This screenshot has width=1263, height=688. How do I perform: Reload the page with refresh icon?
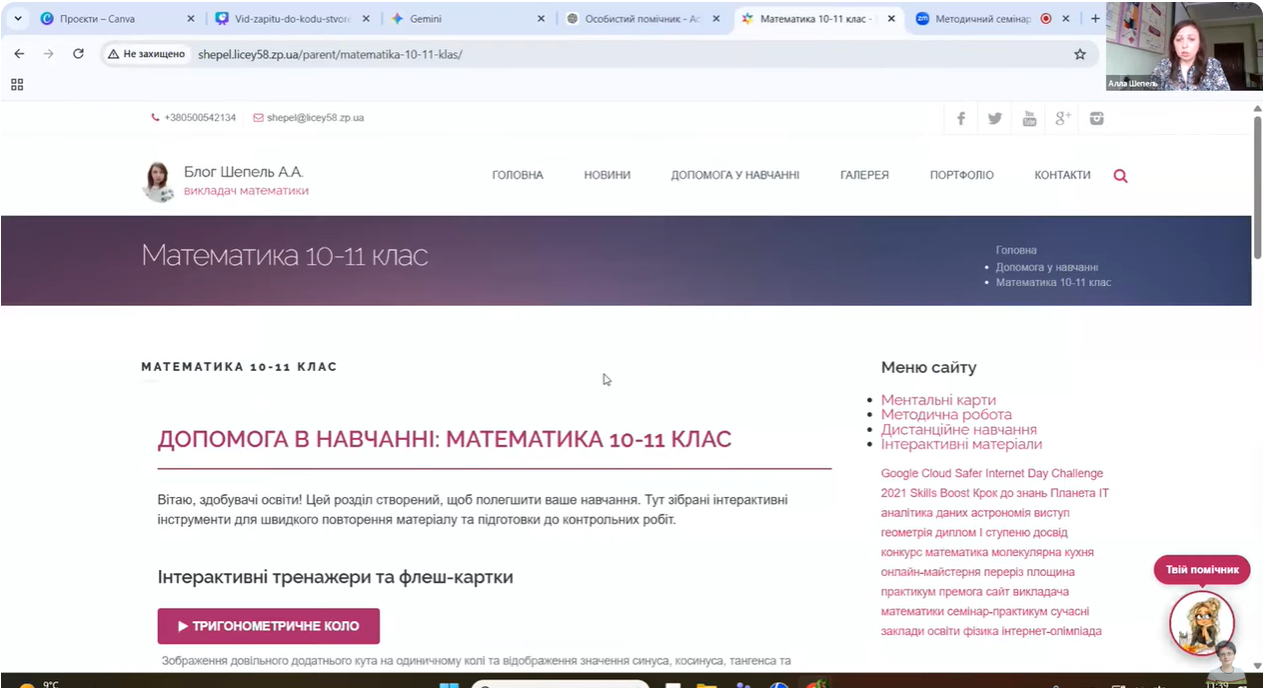click(78, 54)
